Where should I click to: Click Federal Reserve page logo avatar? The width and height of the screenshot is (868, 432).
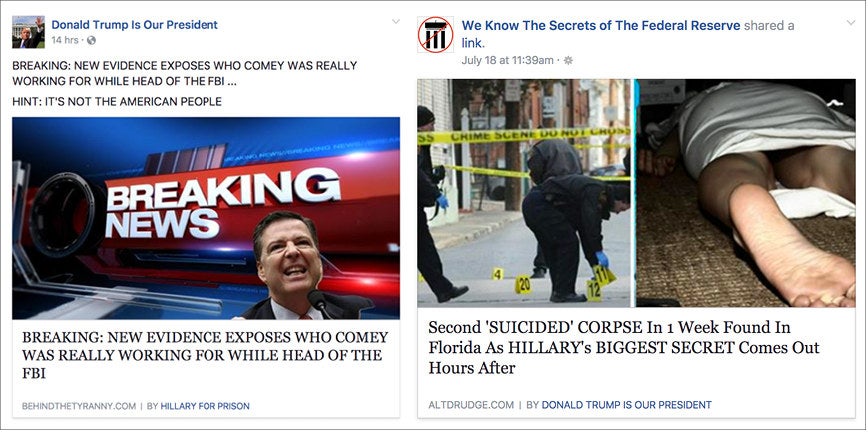(x=435, y=34)
